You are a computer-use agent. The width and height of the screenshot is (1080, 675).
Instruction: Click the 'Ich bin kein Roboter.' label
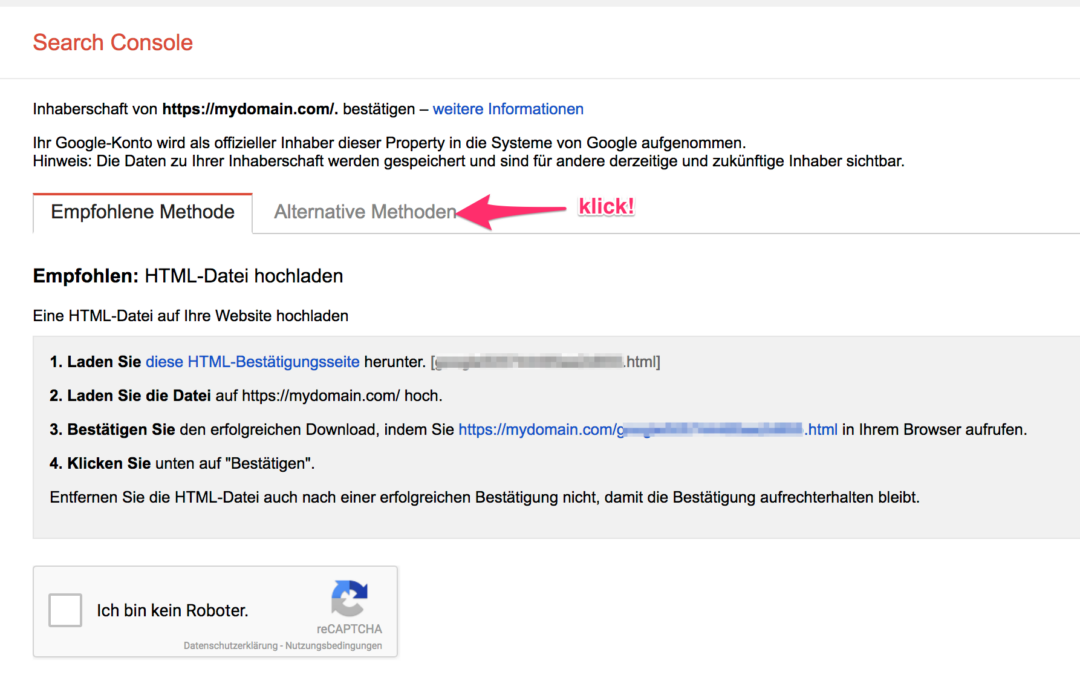click(172, 610)
